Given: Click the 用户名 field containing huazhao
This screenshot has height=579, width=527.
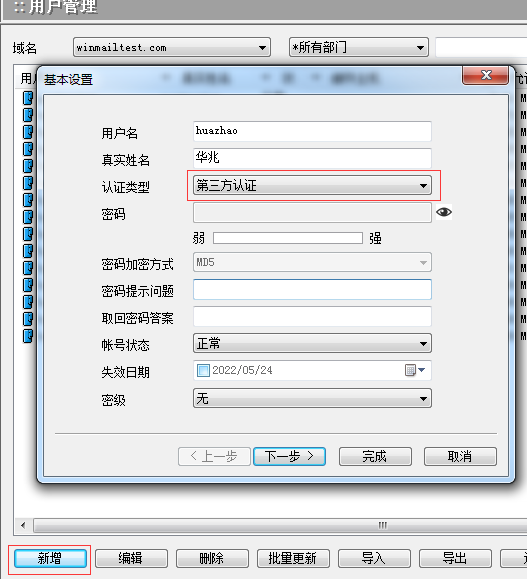Looking at the screenshot, I should tap(312, 131).
